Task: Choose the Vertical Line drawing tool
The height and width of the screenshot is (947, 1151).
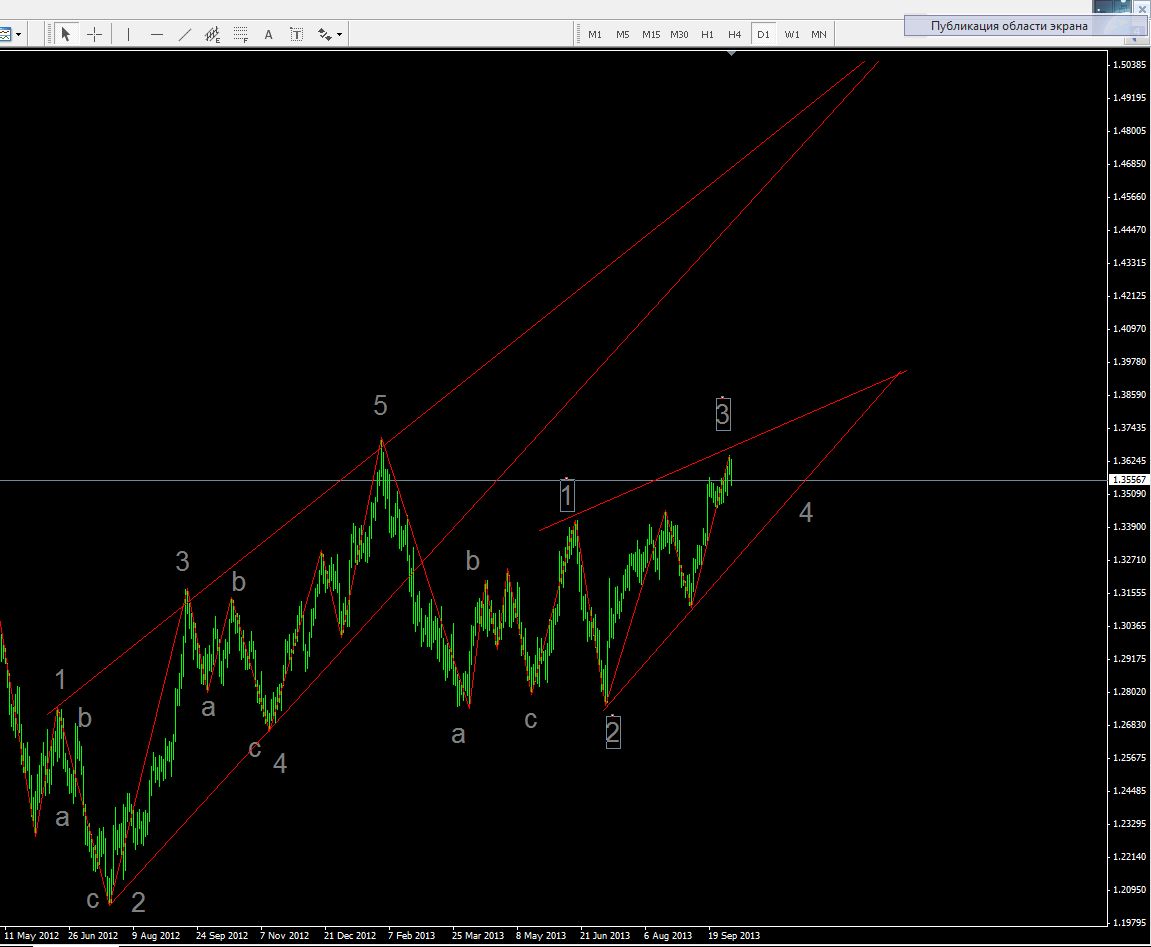Action: click(x=128, y=34)
